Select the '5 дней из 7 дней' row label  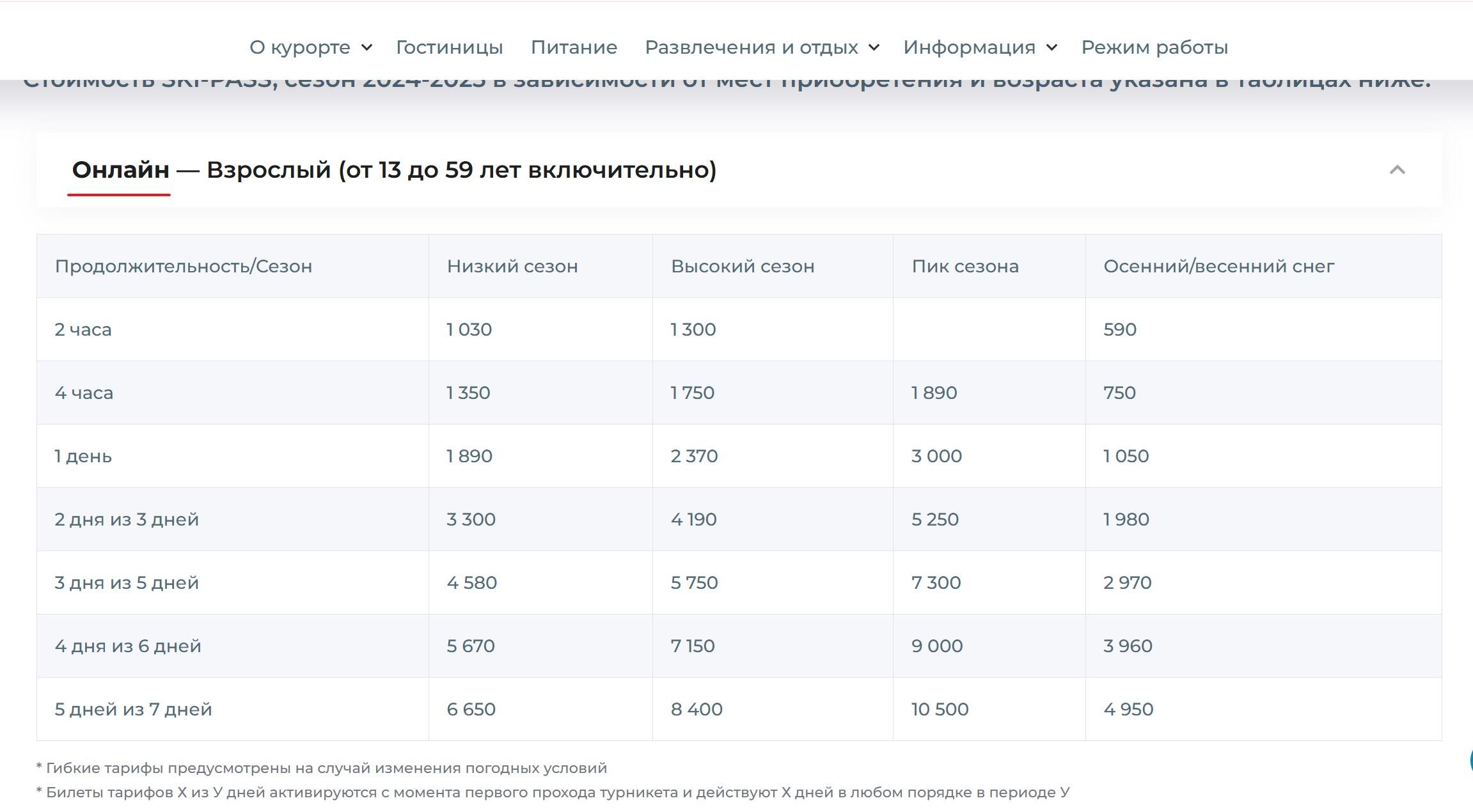[x=133, y=709]
